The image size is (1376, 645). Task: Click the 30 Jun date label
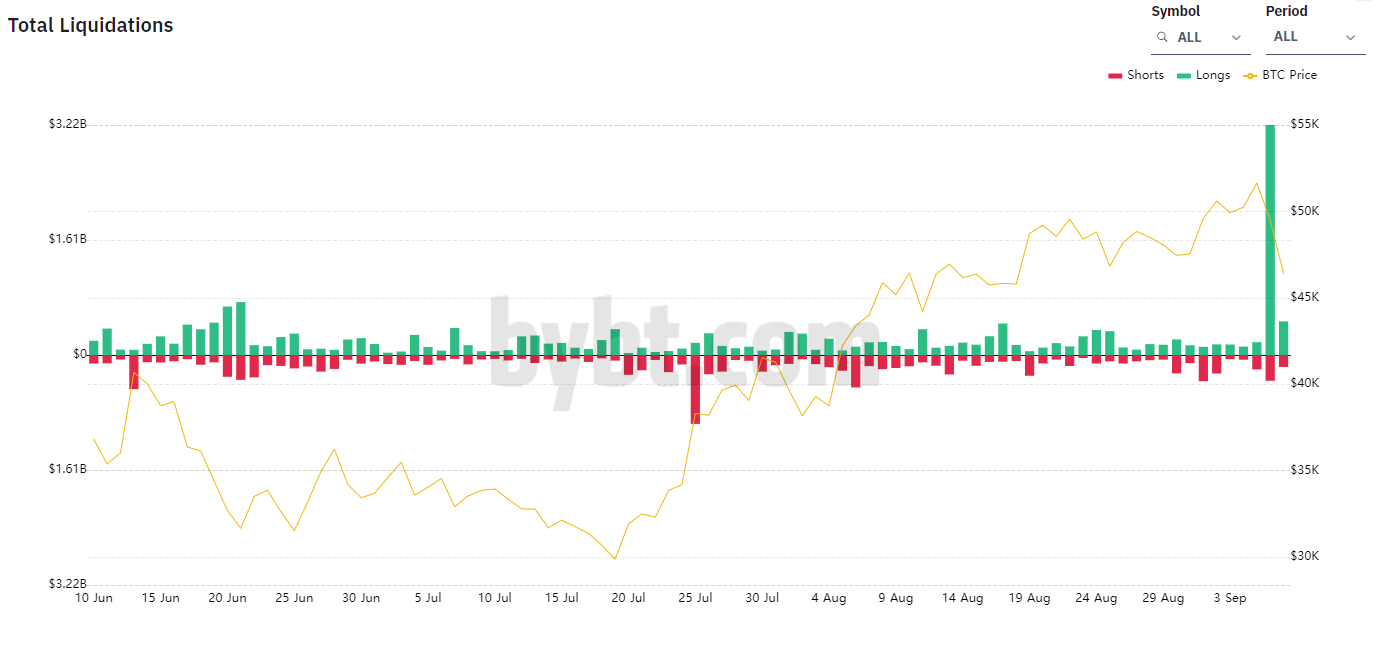point(361,598)
